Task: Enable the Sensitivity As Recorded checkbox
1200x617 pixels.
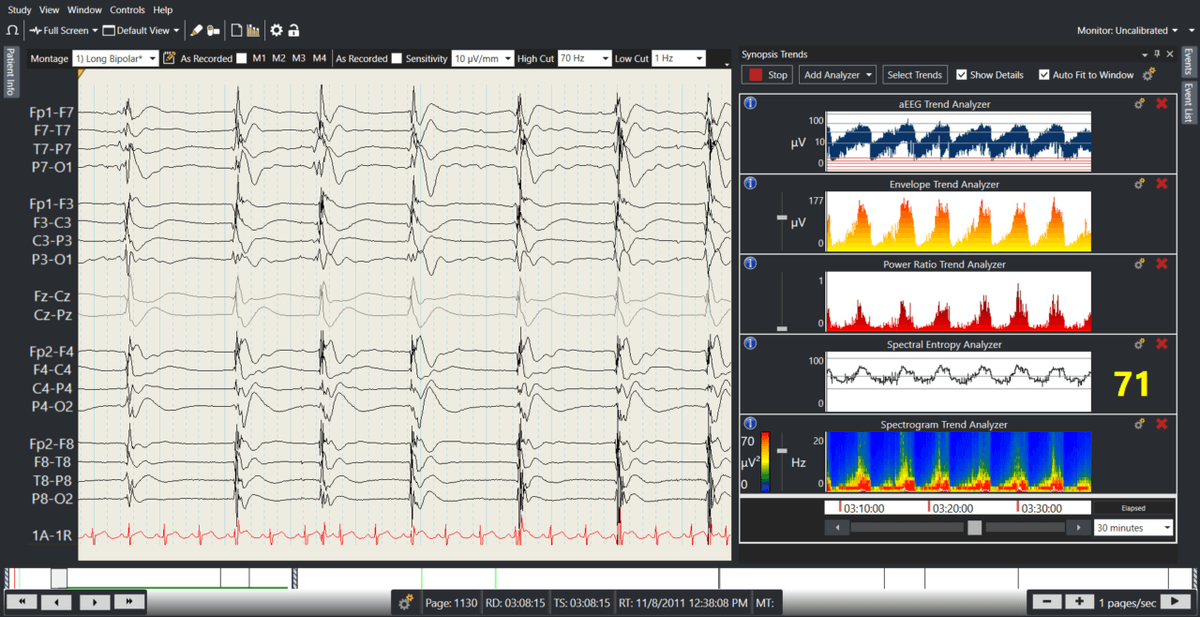Action: point(395,58)
